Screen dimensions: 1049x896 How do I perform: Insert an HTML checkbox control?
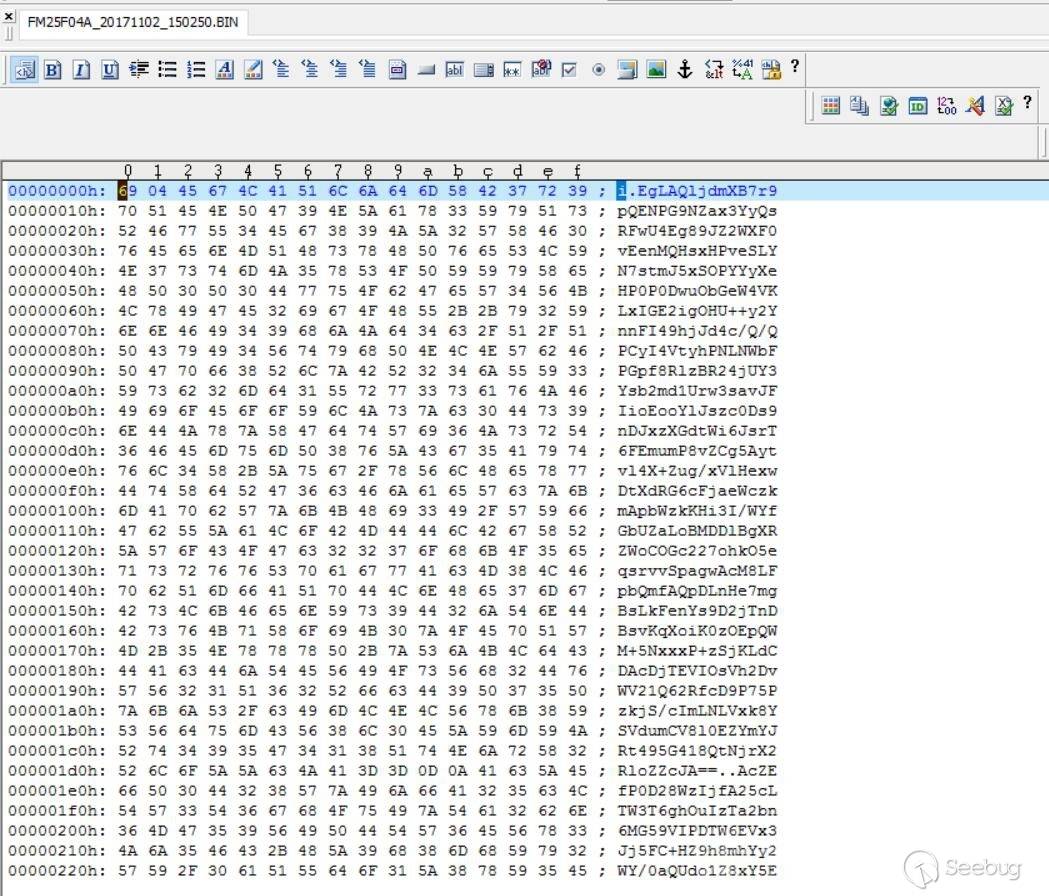click(x=569, y=70)
